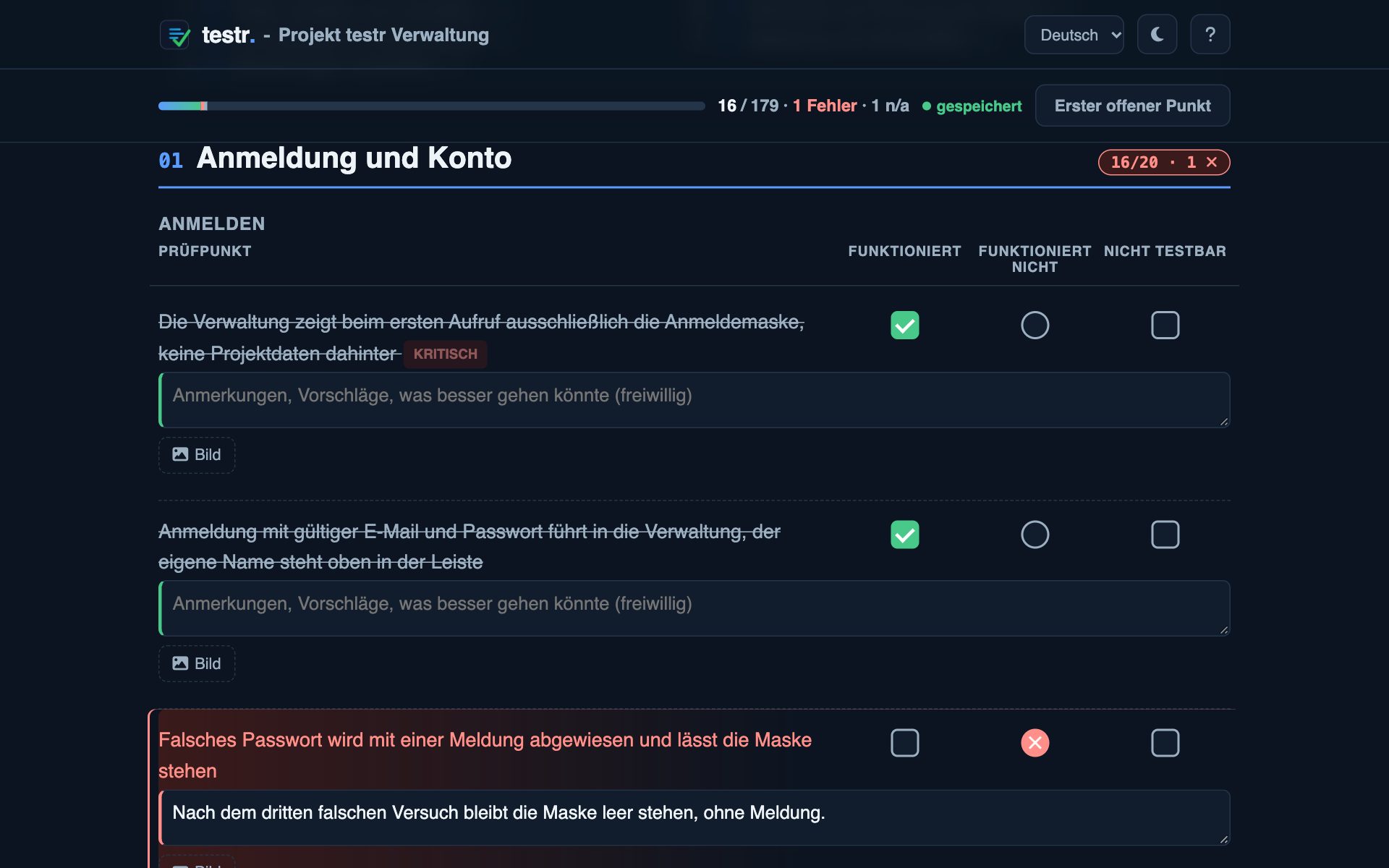The image size is (1389, 868).
Task: Check Funktioniert for Falsches Passwort item
Action: tap(904, 743)
